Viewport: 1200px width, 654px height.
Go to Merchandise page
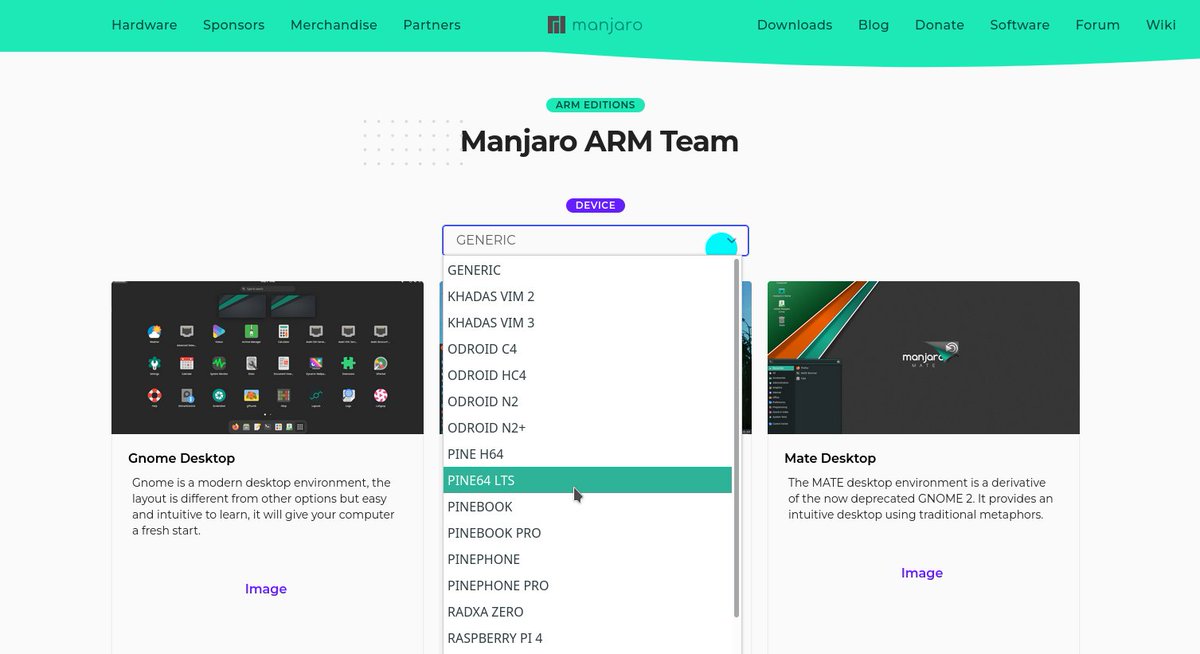[x=334, y=25]
